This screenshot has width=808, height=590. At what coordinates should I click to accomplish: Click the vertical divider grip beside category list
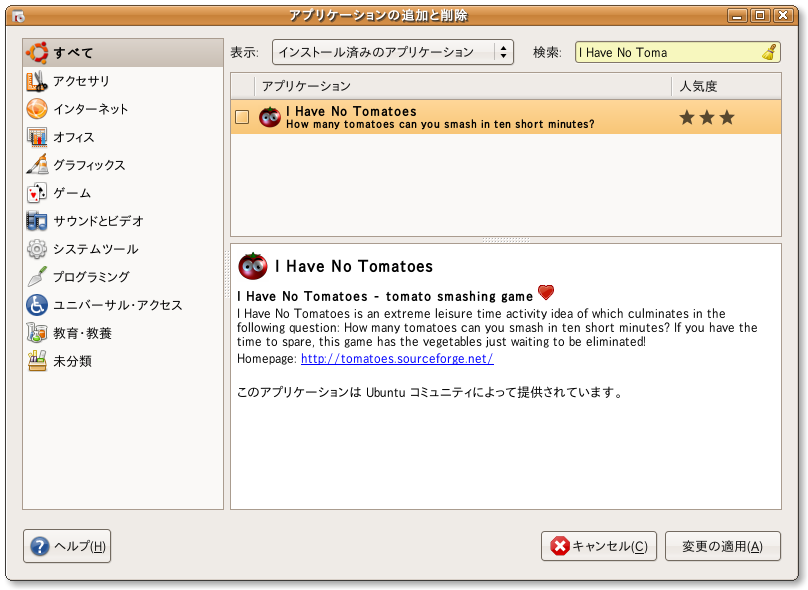227,274
